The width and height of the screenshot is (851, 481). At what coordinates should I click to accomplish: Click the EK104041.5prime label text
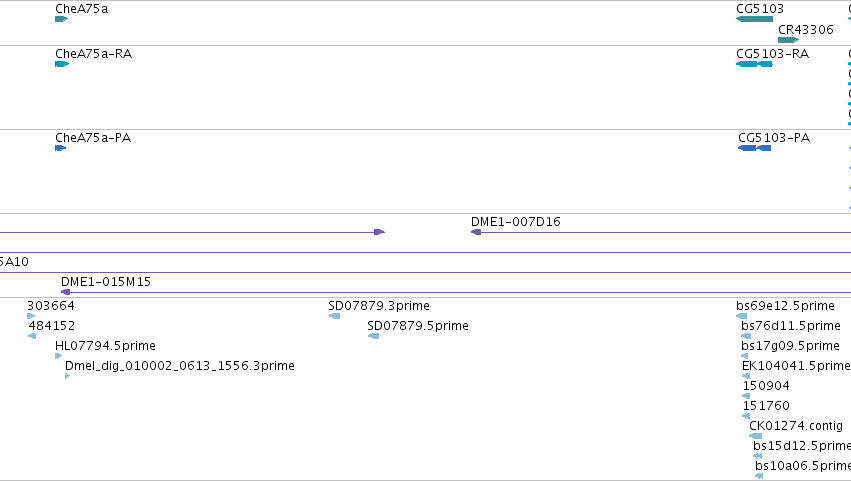tap(796, 366)
